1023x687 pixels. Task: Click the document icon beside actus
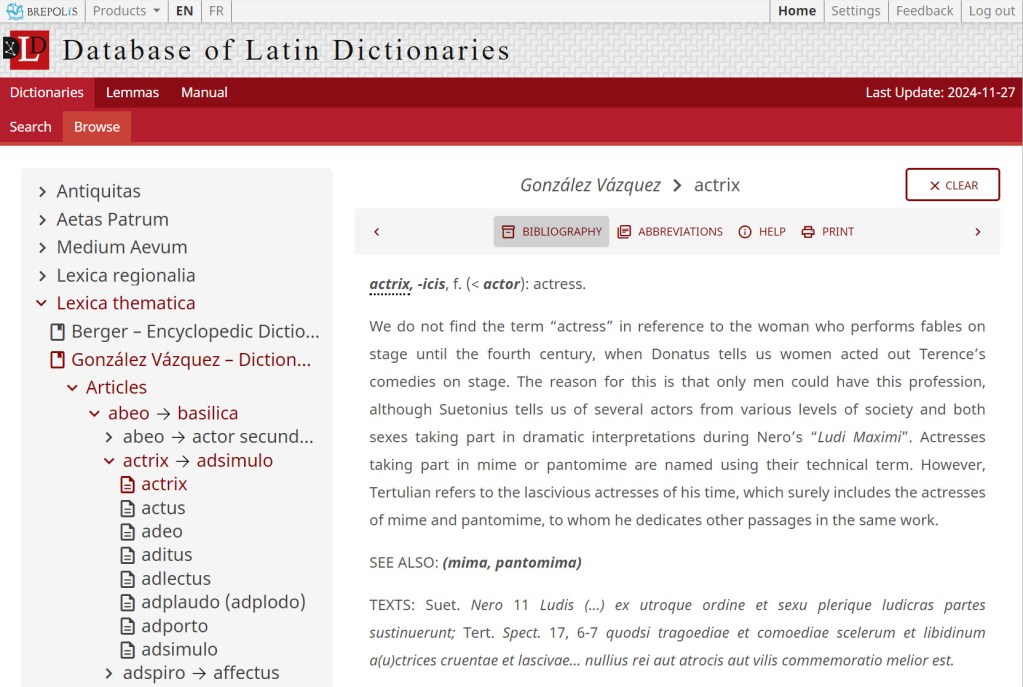(x=127, y=508)
